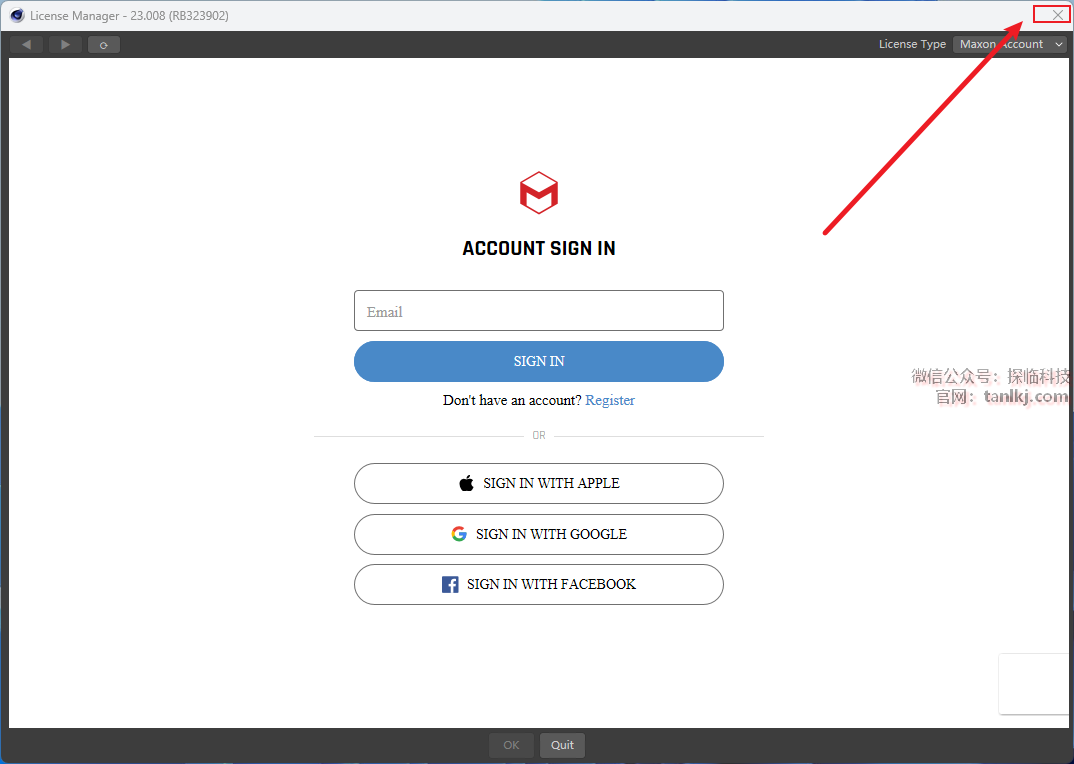1074x764 pixels.
Task: Choose SIGN IN WITH APPLE text
Action: (551, 483)
